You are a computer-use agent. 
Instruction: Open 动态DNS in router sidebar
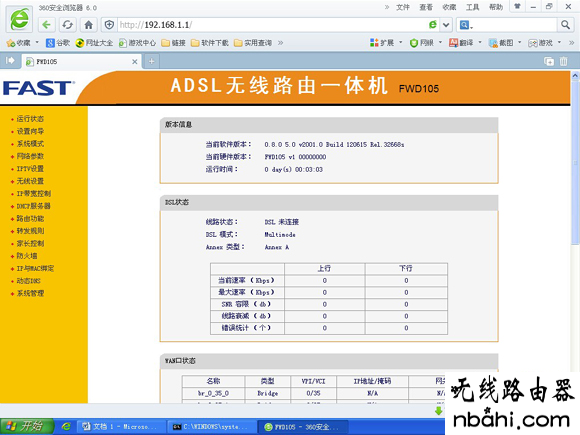[28, 281]
